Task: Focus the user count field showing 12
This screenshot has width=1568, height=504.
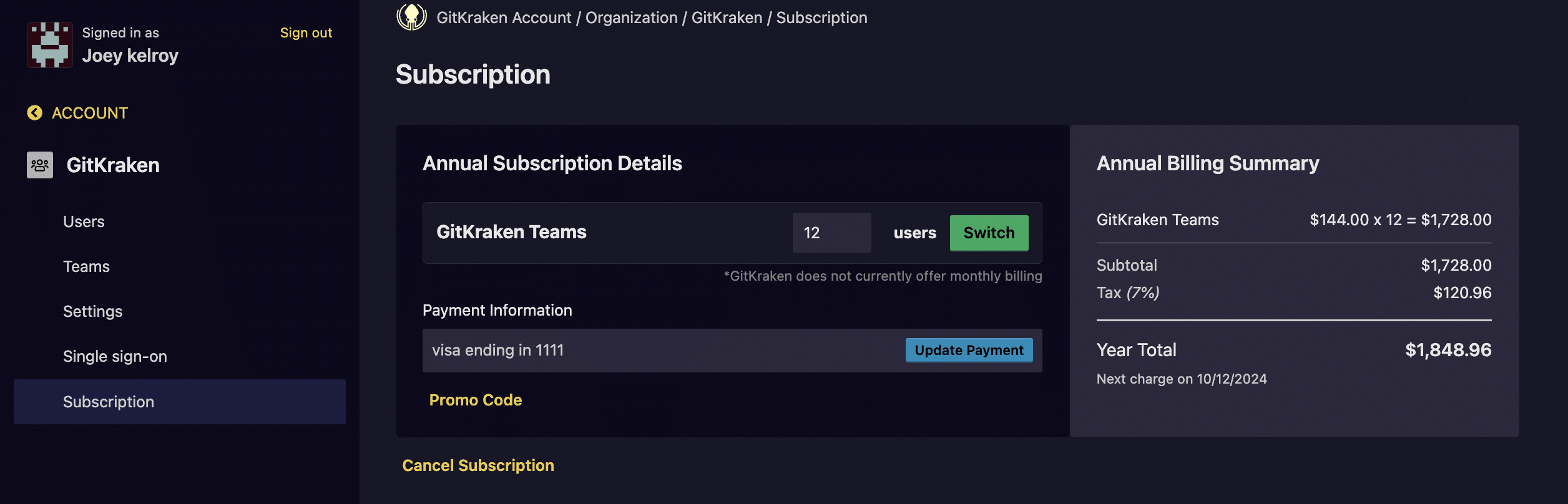Action: [831, 233]
